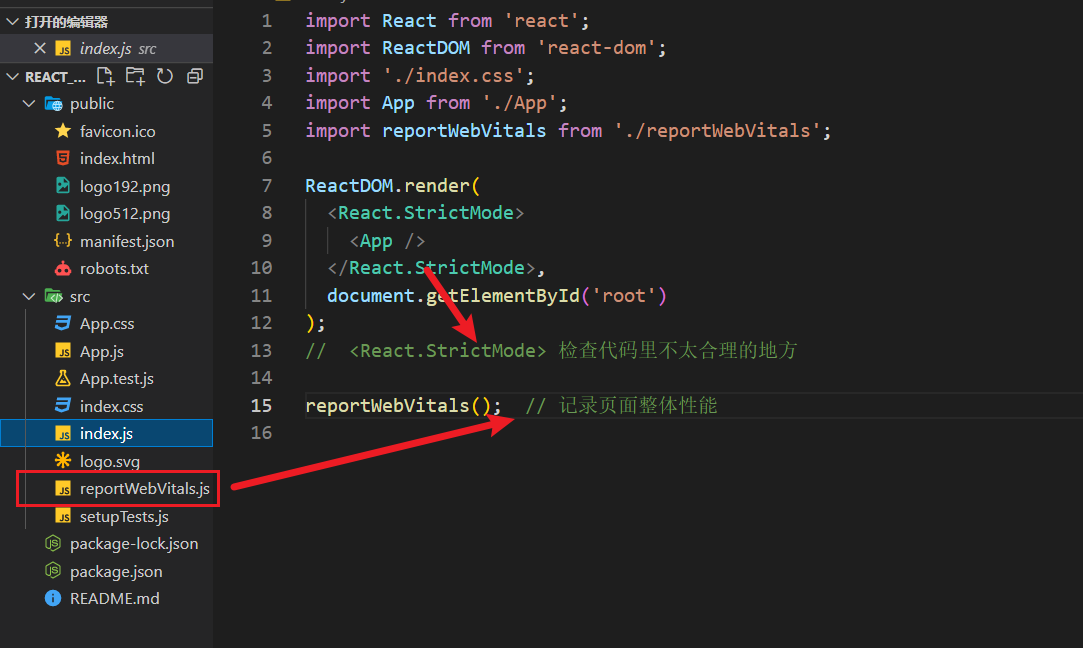Open App.css in src folder
Image resolution: width=1083 pixels, height=648 pixels.
click(107, 324)
